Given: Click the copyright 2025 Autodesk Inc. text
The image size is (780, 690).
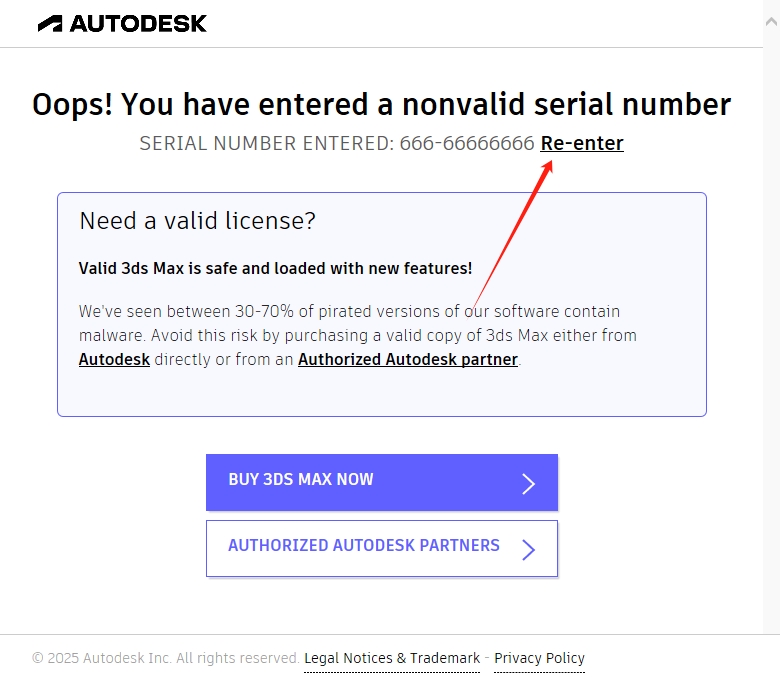Looking at the screenshot, I should [165, 658].
